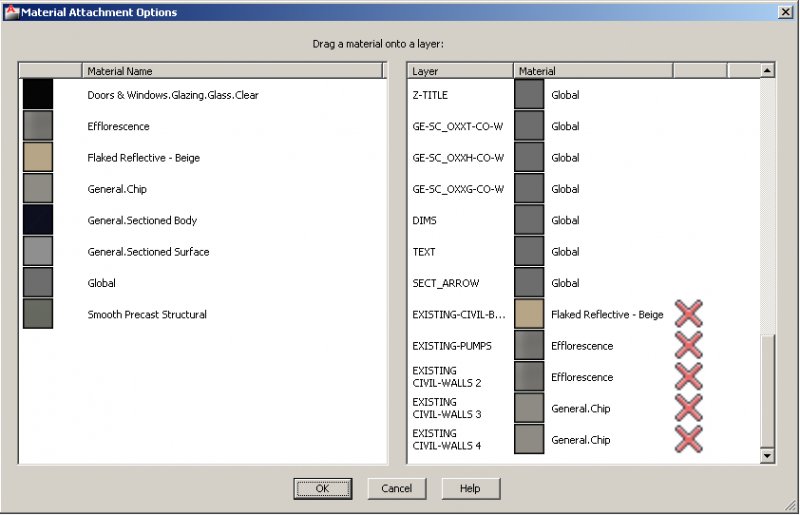This screenshot has height=515, width=800.
Task: Click the Cancel button
Action: [396, 489]
